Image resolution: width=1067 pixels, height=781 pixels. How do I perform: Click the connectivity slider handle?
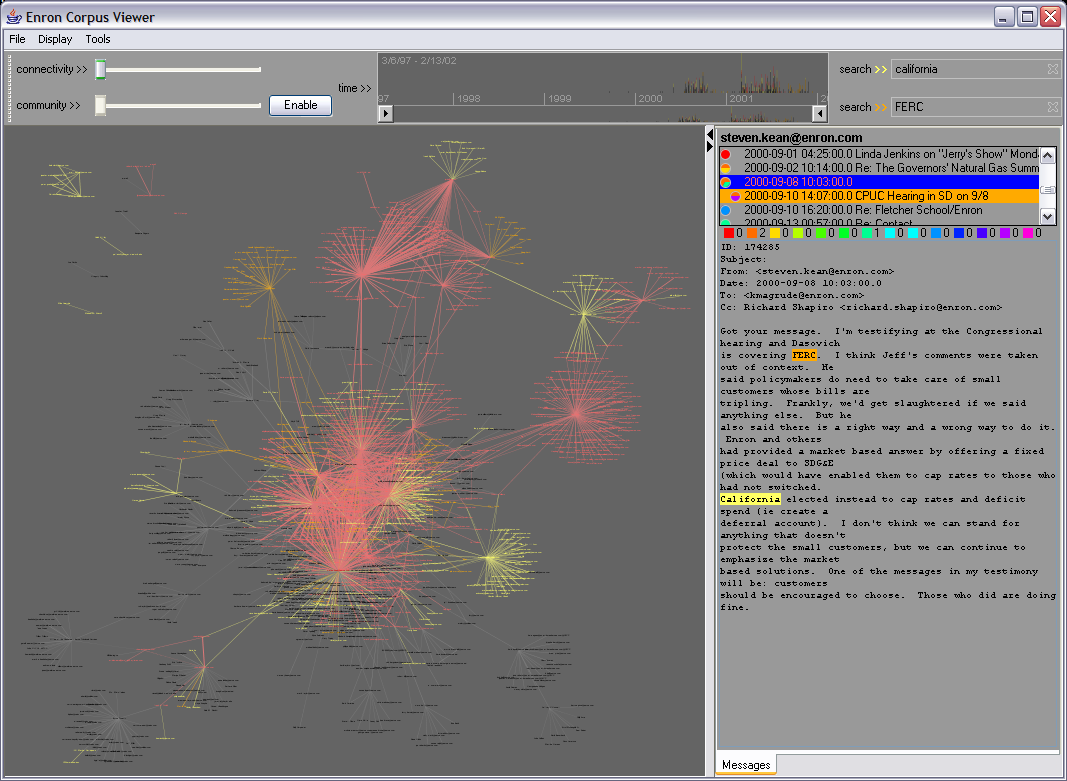pyautogui.click(x=101, y=69)
